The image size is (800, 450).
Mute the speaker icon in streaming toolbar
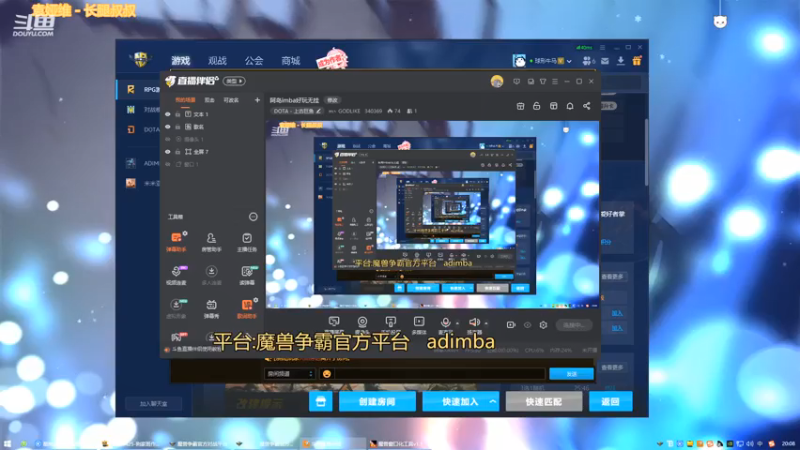point(474,324)
